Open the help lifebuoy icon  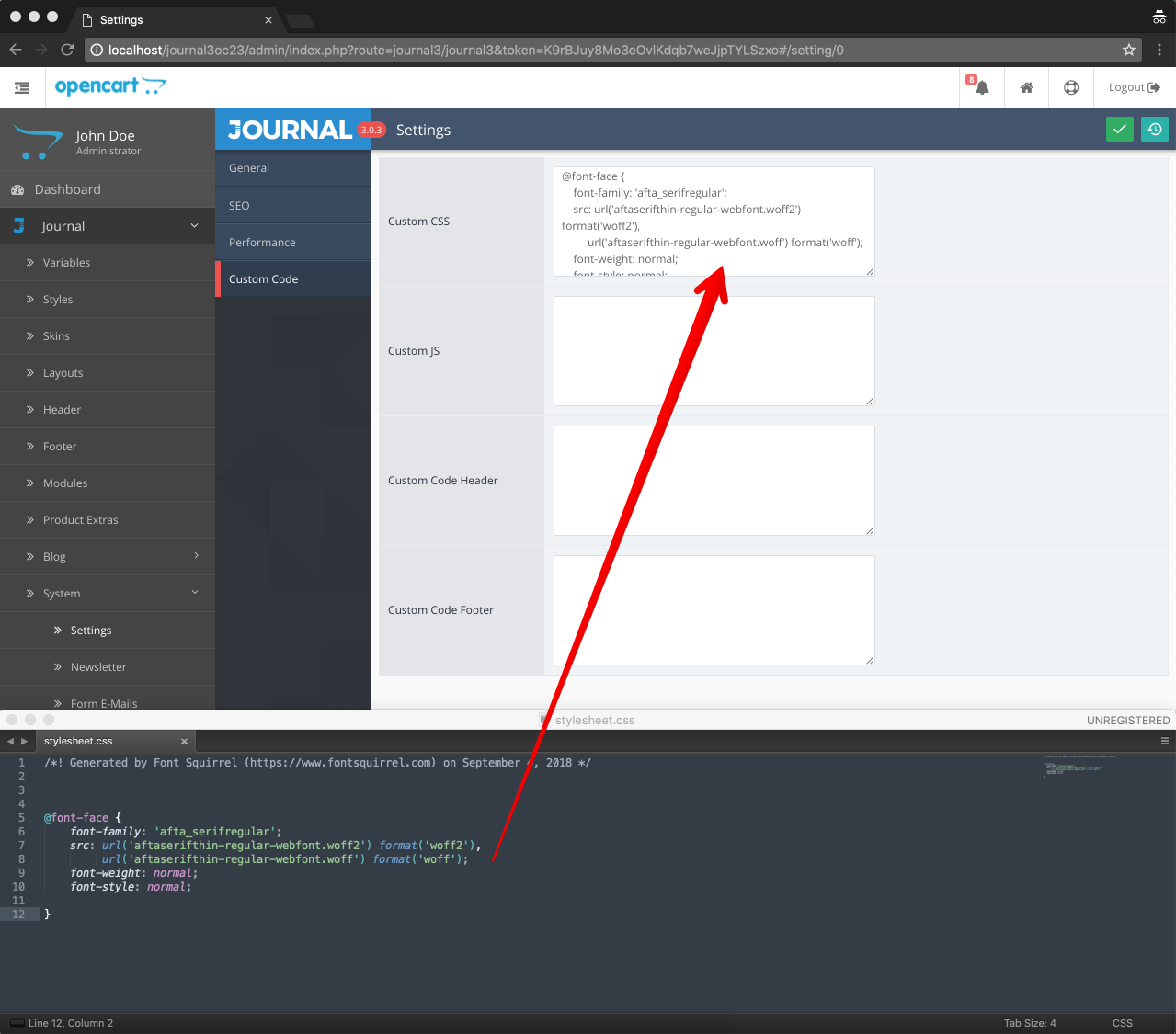pyautogui.click(x=1071, y=87)
